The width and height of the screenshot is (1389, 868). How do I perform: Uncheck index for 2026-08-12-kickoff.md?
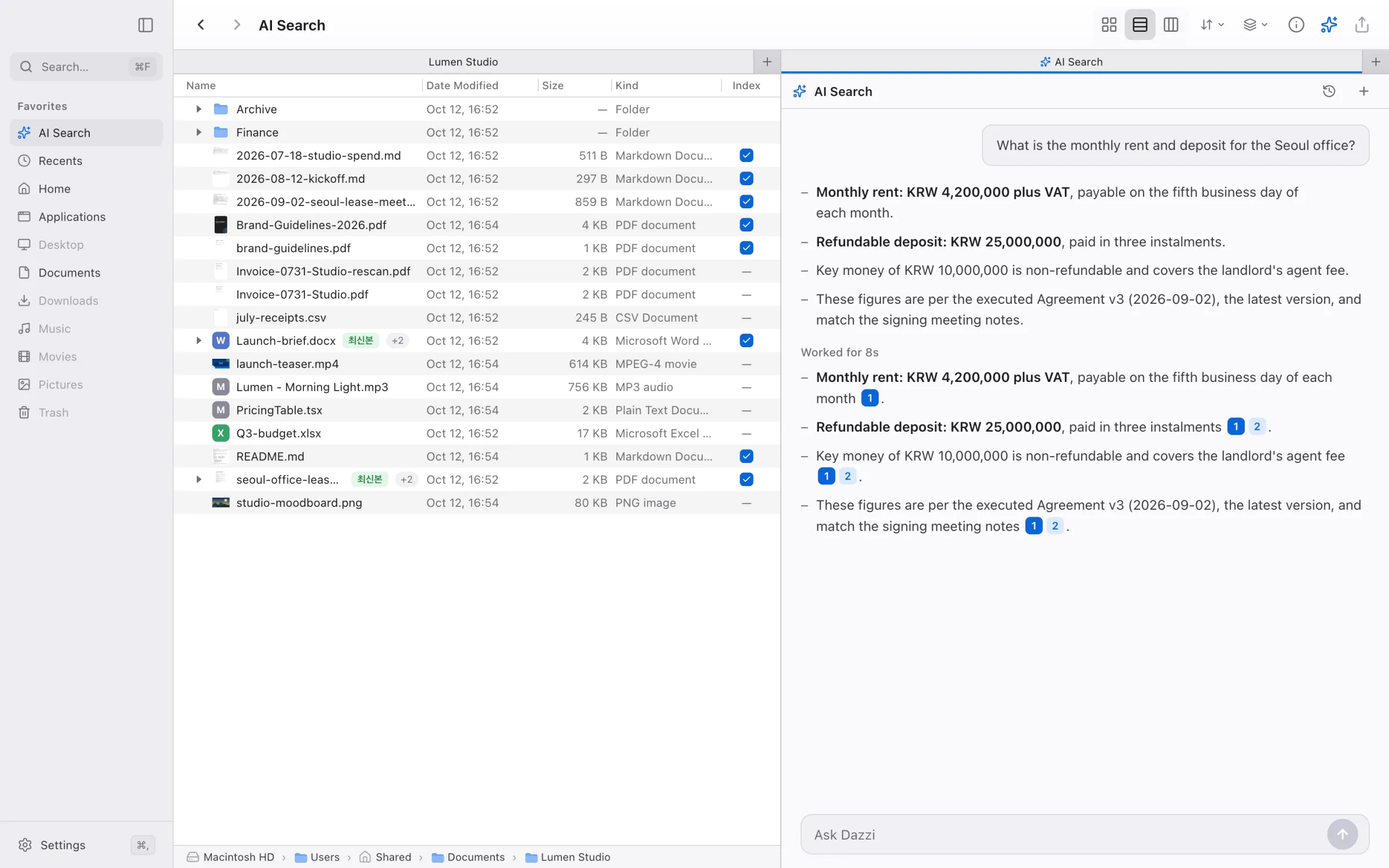[746, 178]
